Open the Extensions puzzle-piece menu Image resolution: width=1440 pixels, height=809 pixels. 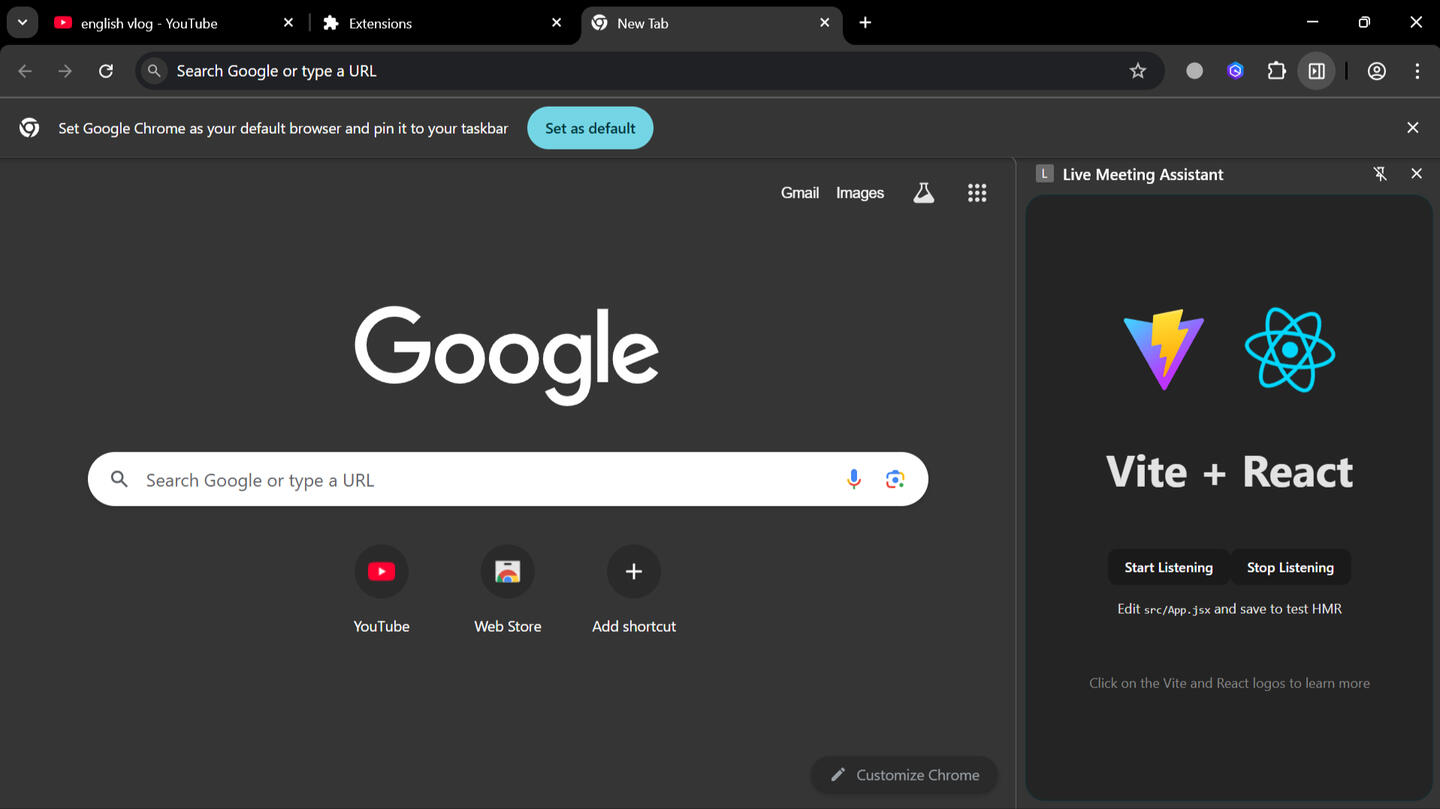pos(1276,71)
